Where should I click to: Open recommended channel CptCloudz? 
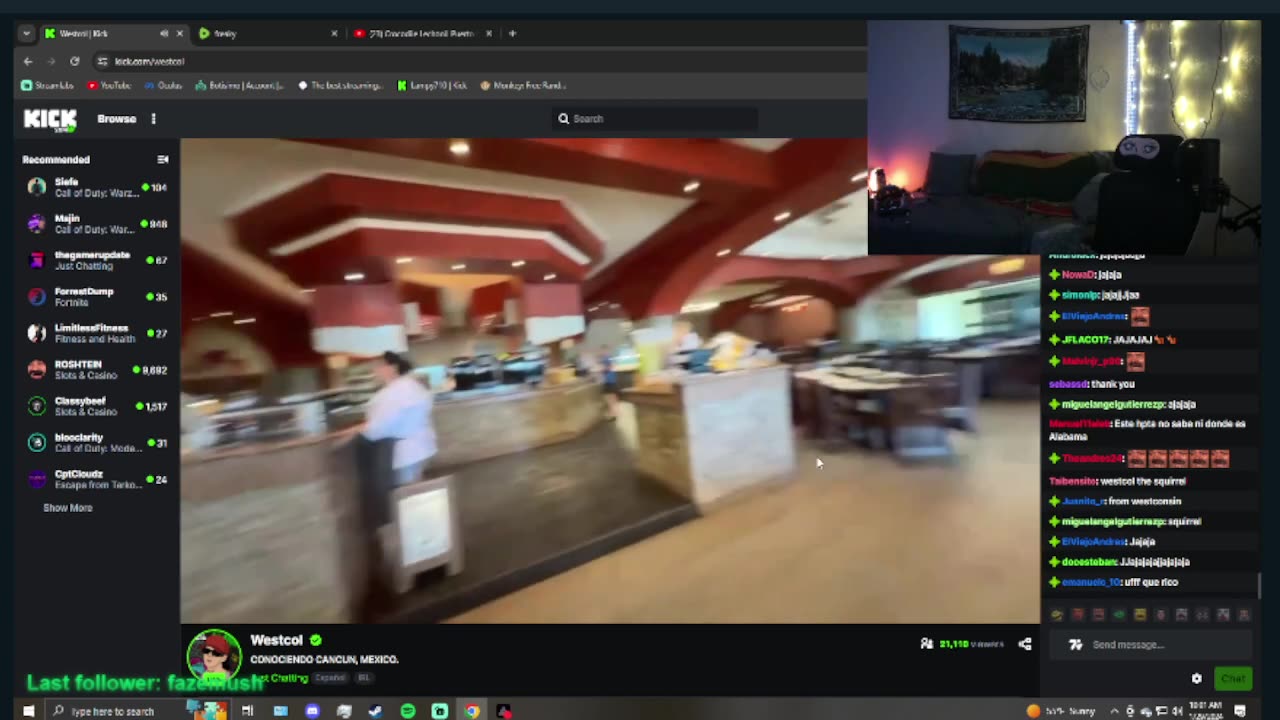point(97,479)
